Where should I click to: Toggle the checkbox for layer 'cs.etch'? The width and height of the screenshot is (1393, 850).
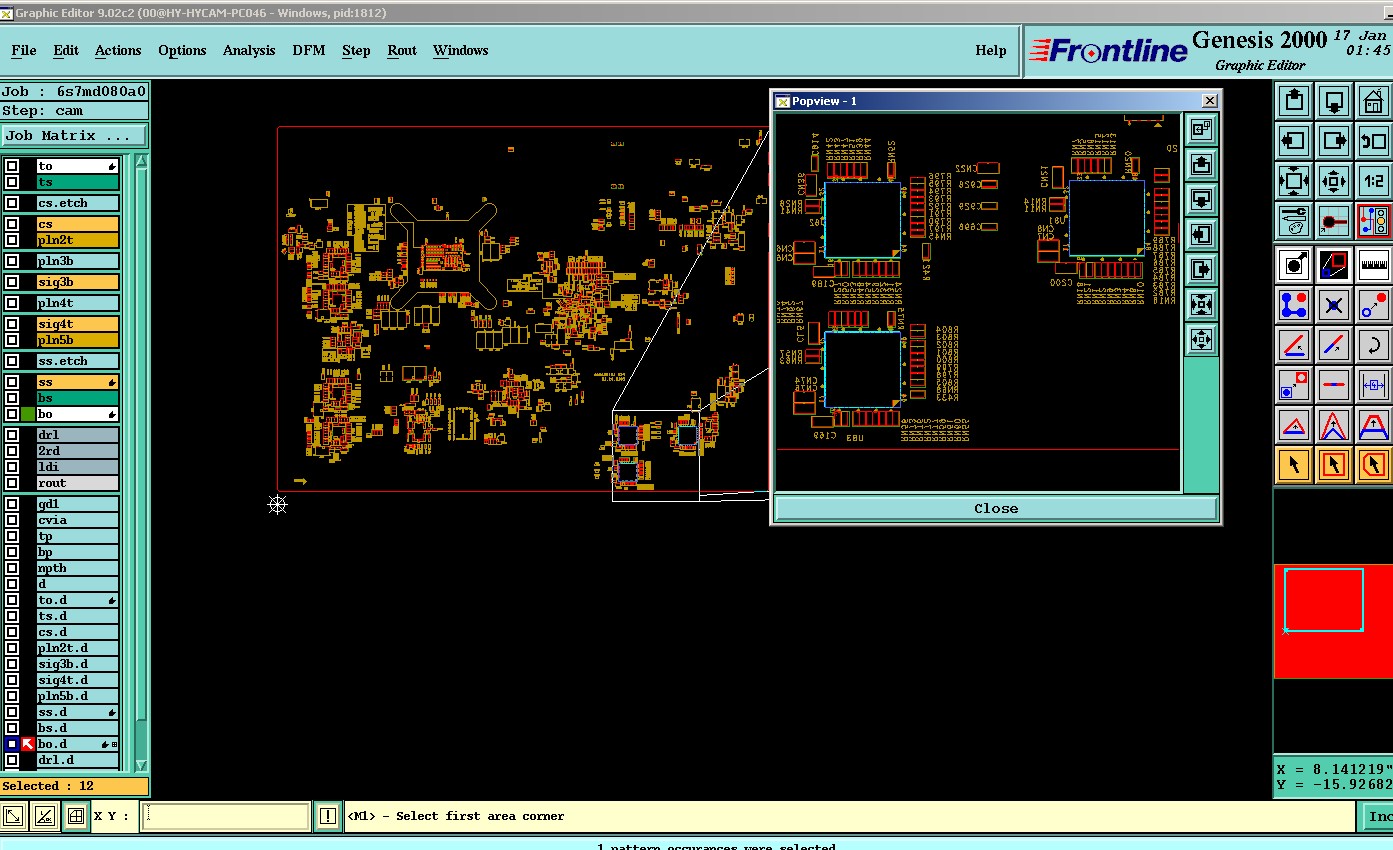(12, 203)
